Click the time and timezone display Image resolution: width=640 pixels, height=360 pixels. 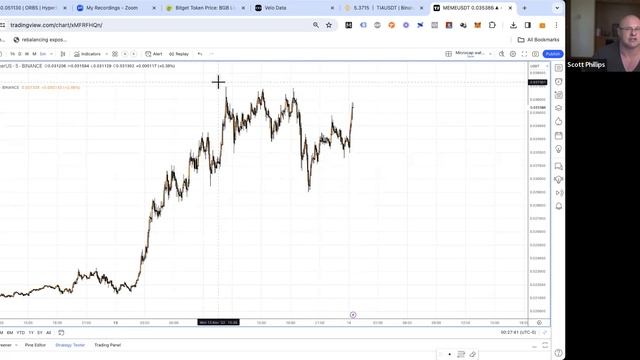[518, 333]
